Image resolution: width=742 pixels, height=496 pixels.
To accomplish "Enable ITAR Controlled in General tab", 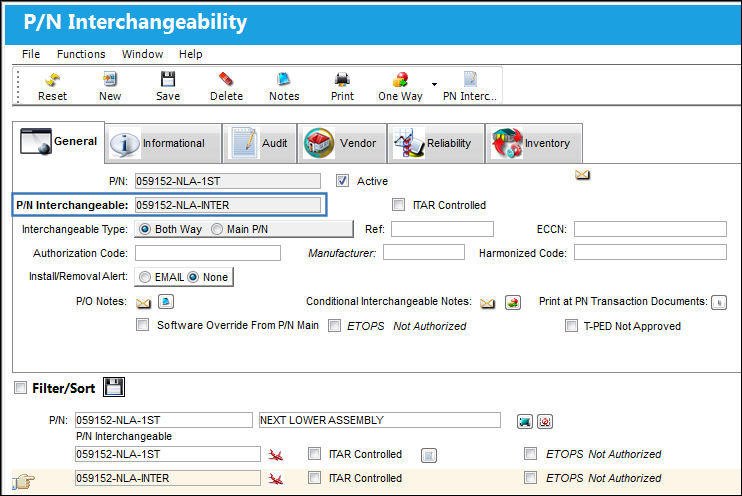I will tap(398, 205).
